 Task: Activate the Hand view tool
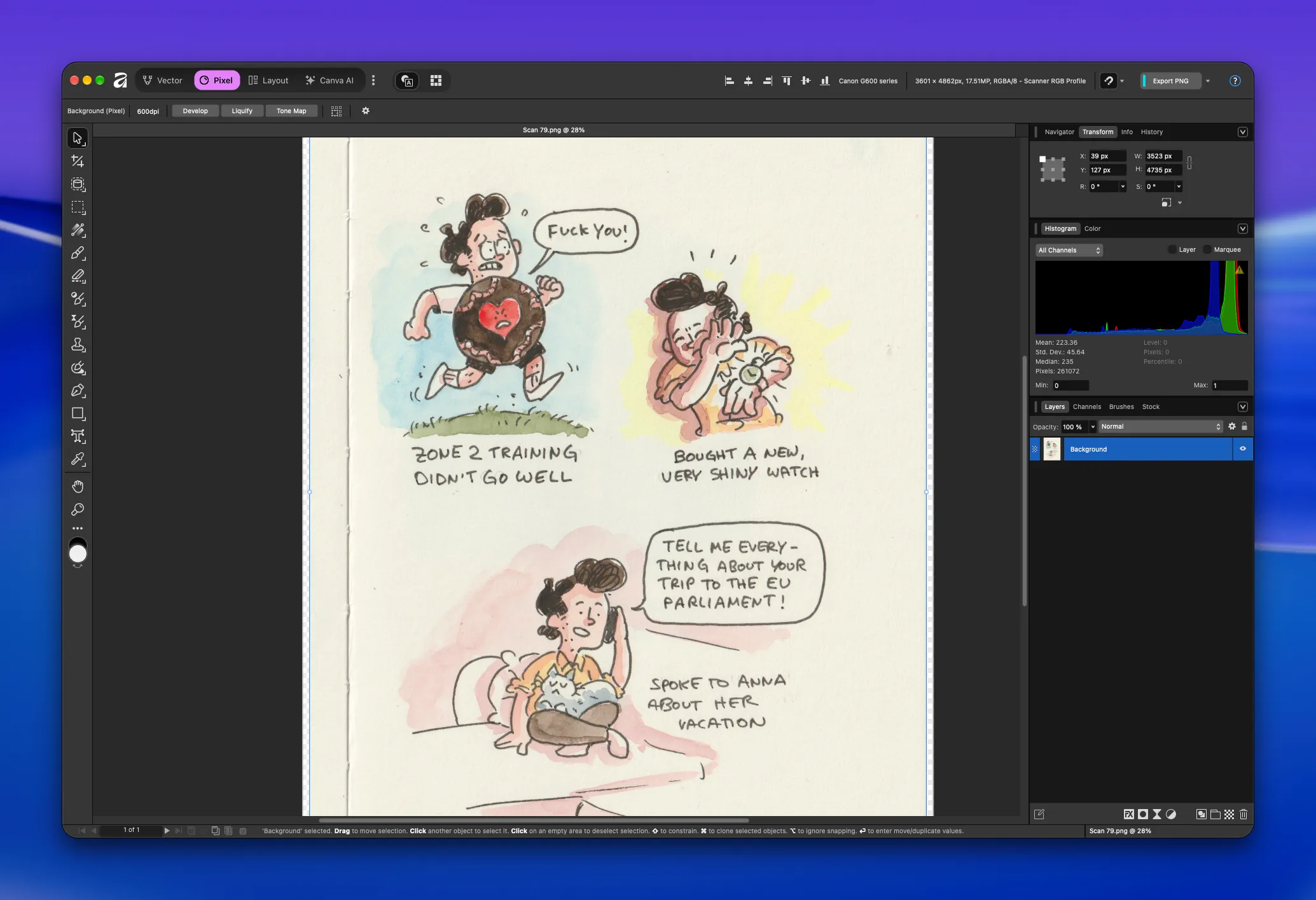(78, 487)
